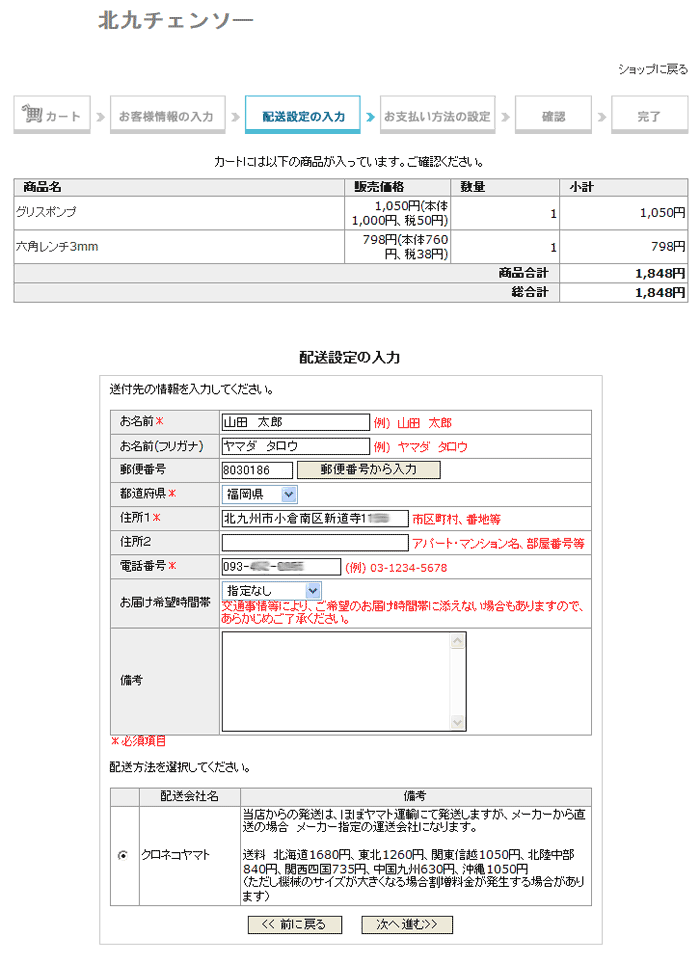Open the 都道府県 dropdown
700x964 pixels.
260,494
